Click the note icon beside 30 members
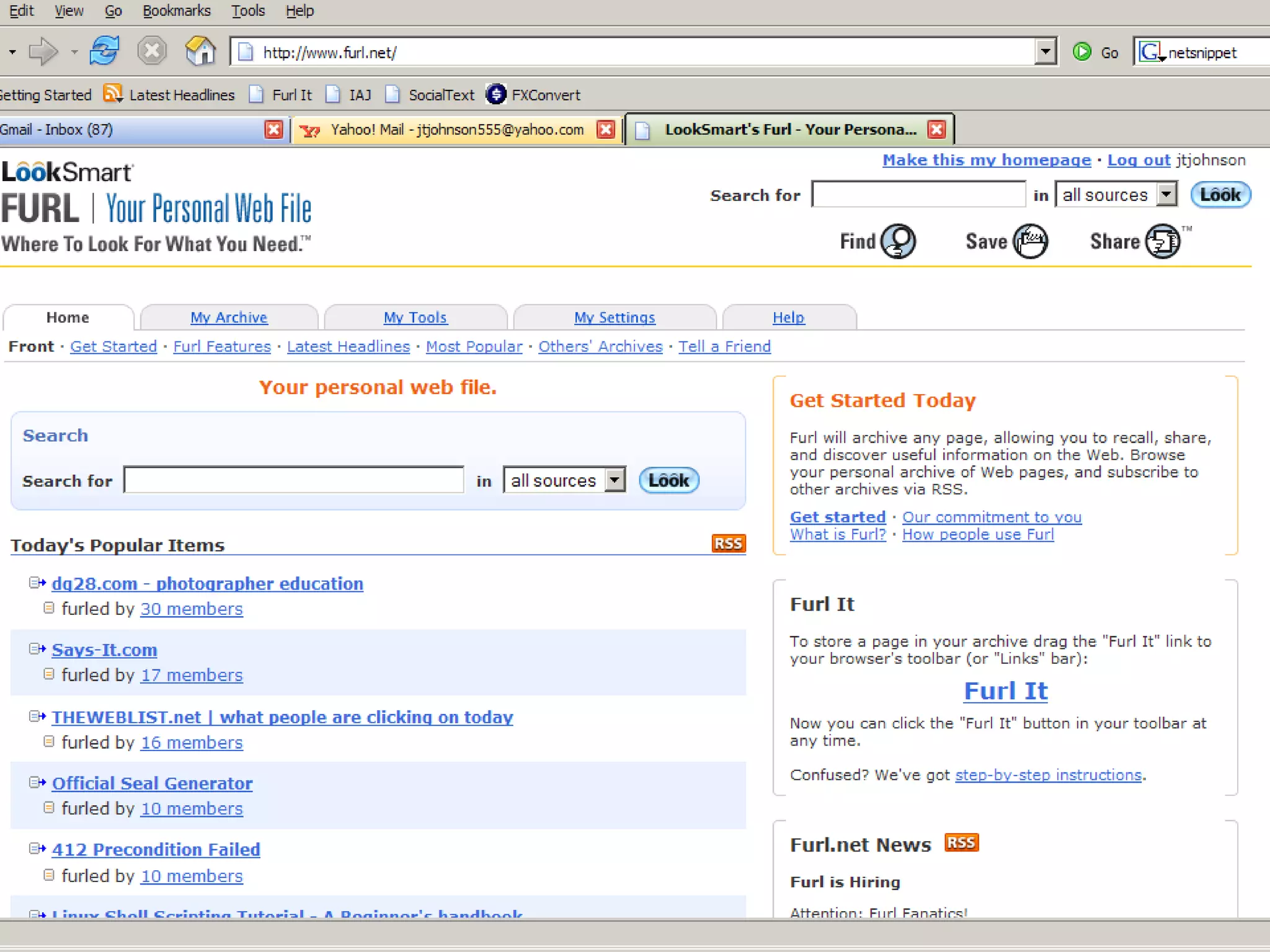The height and width of the screenshot is (952, 1270). (x=49, y=608)
